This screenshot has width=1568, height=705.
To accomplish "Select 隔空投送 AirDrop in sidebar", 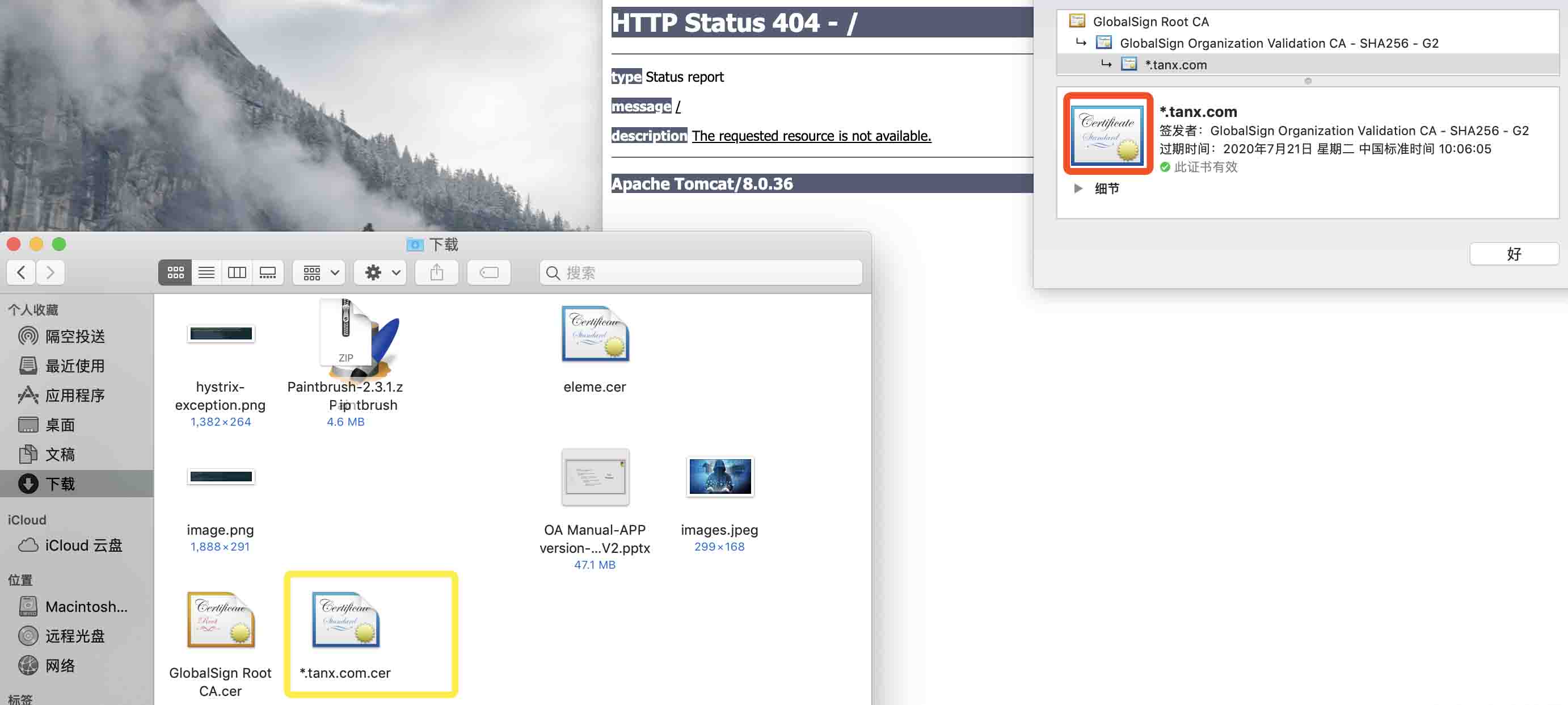I will pos(77,336).
